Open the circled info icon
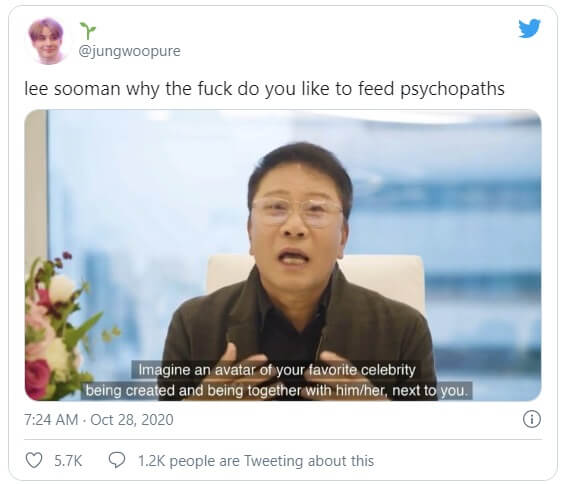 (x=531, y=419)
